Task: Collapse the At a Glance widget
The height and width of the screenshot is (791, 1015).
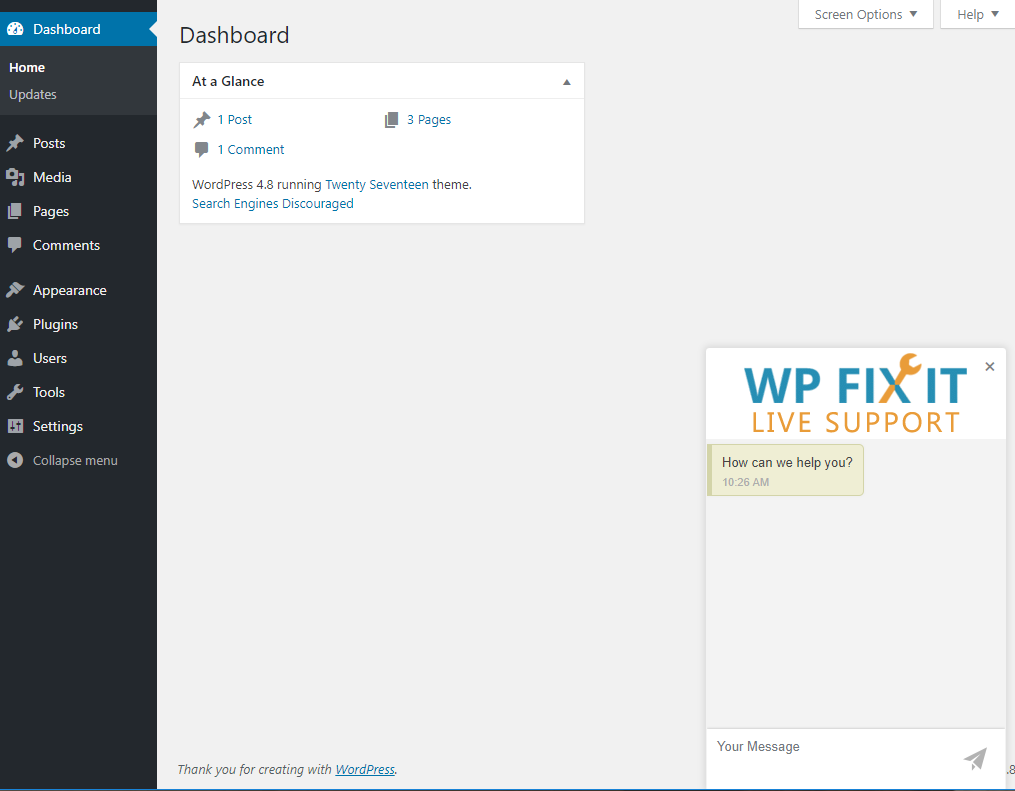Action: pyautogui.click(x=566, y=82)
